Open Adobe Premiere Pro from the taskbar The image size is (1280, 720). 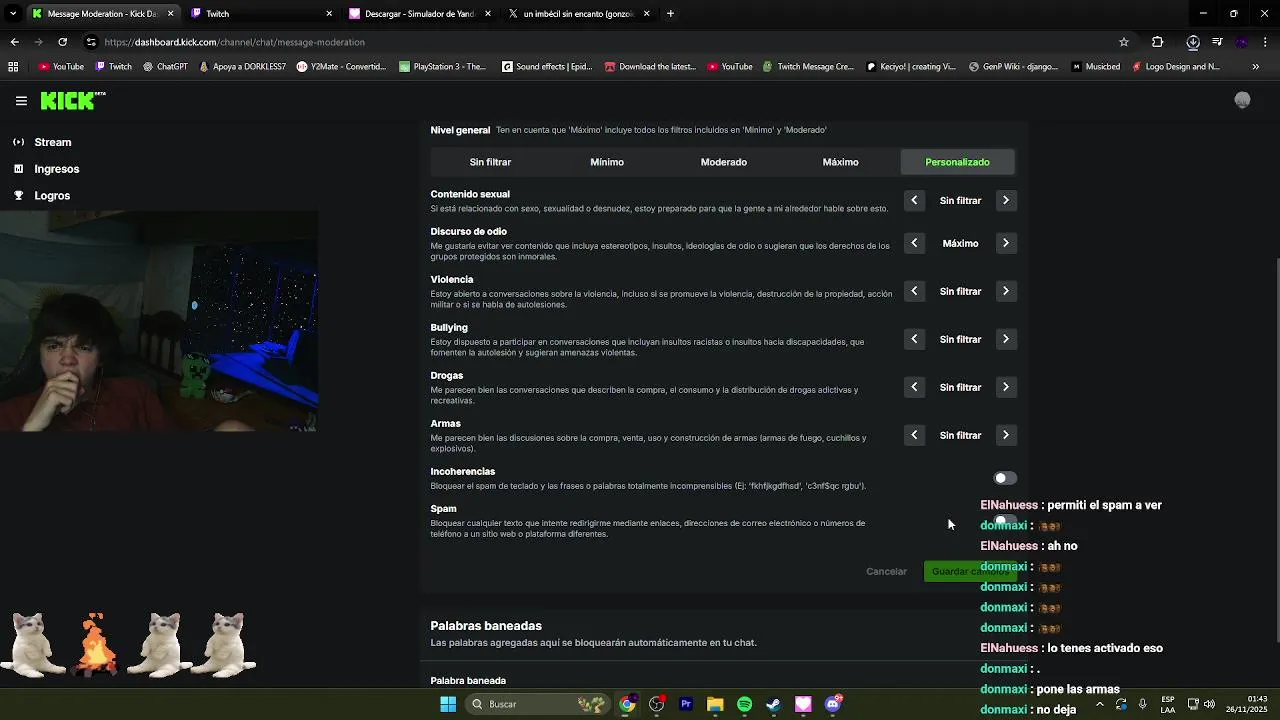coord(686,704)
